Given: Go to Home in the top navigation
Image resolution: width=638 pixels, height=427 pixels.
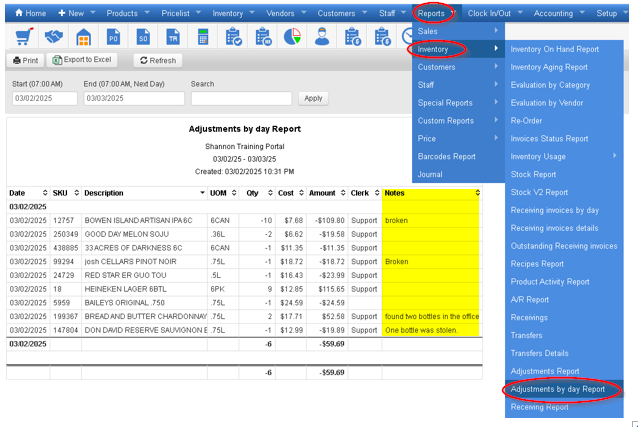Looking at the screenshot, I should 31,13.
